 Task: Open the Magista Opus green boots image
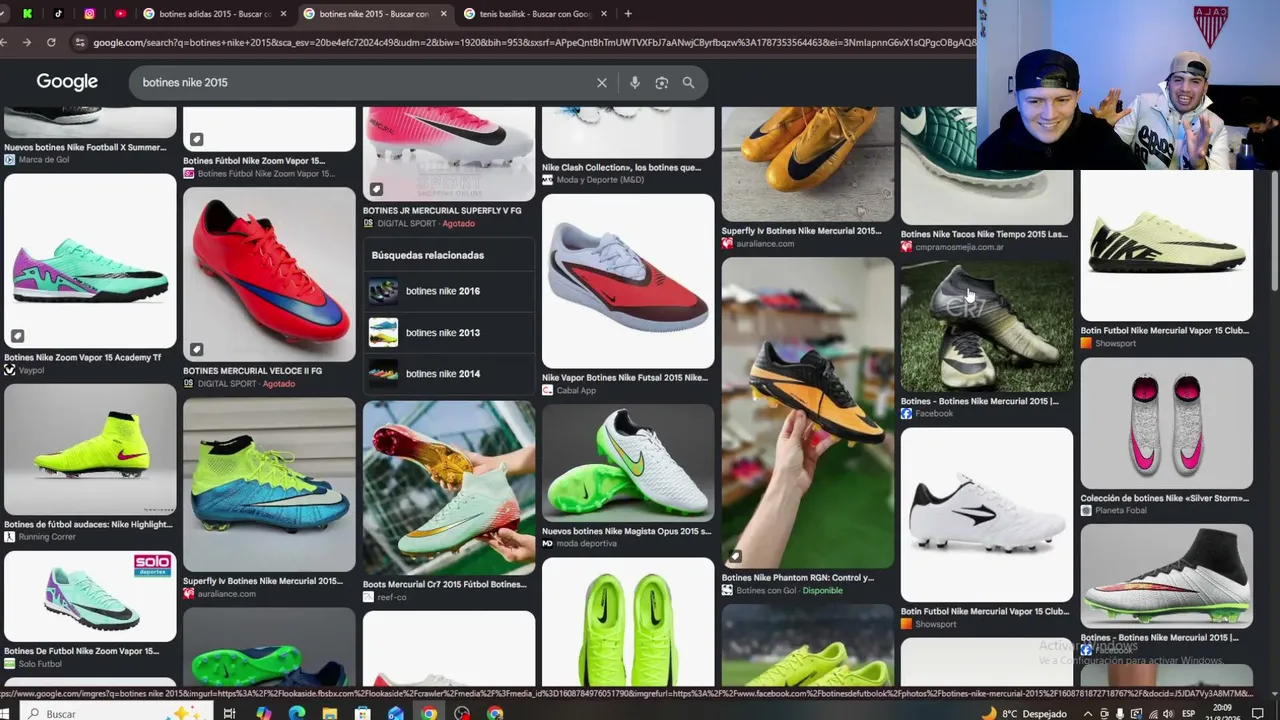(628, 464)
